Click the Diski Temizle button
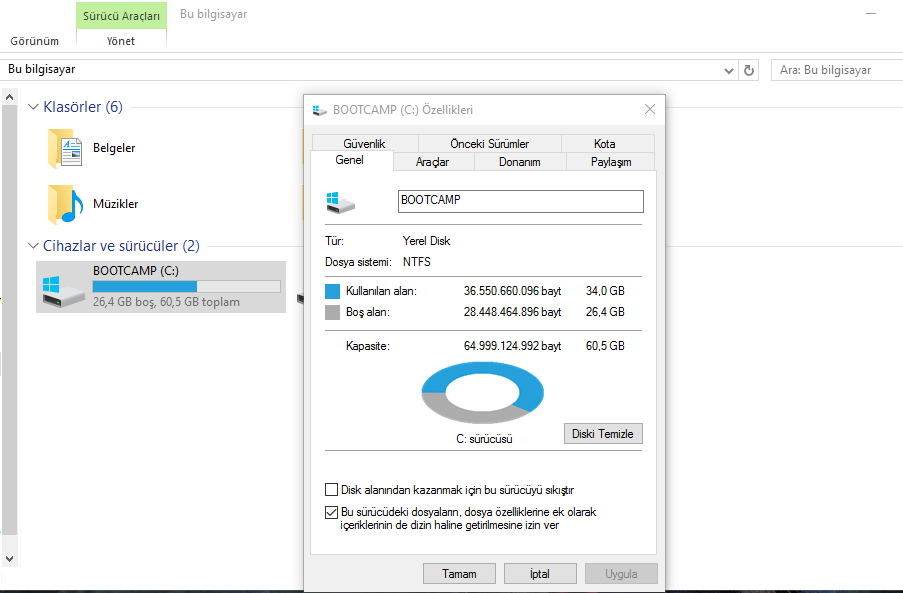Image resolution: width=903 pixels, height=593 pixels. point(602,433)
